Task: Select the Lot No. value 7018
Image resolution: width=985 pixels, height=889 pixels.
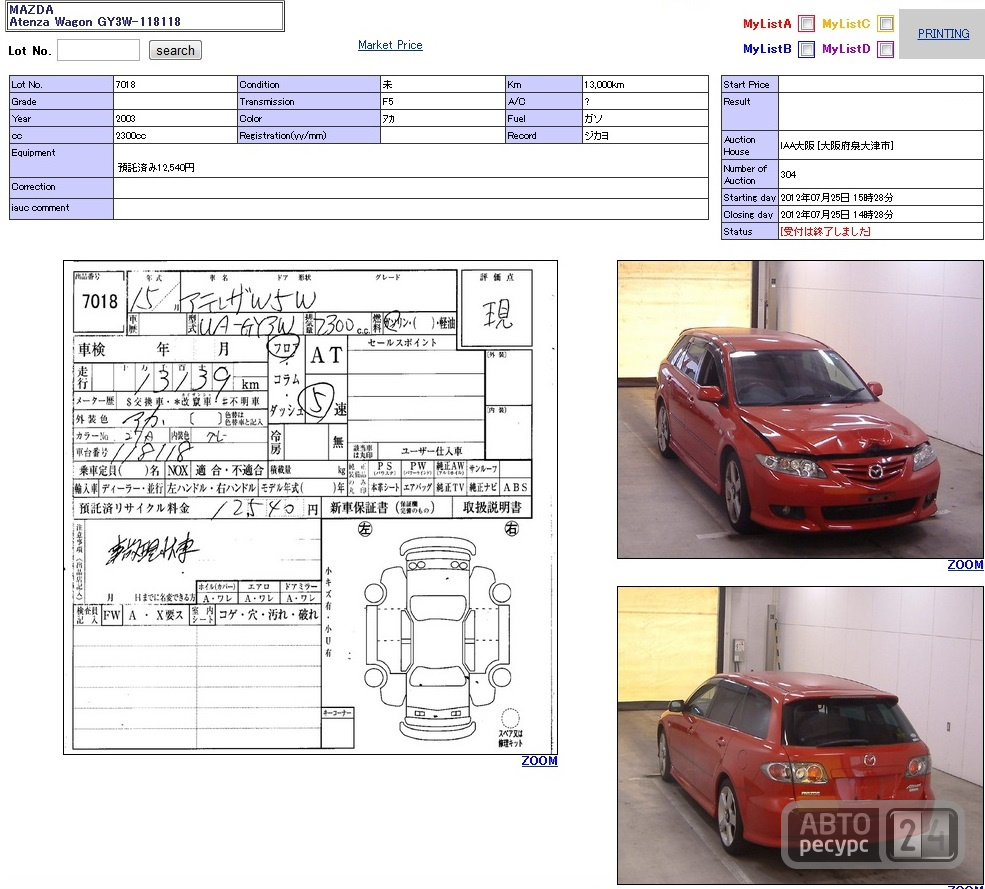Action: [125, 84]
